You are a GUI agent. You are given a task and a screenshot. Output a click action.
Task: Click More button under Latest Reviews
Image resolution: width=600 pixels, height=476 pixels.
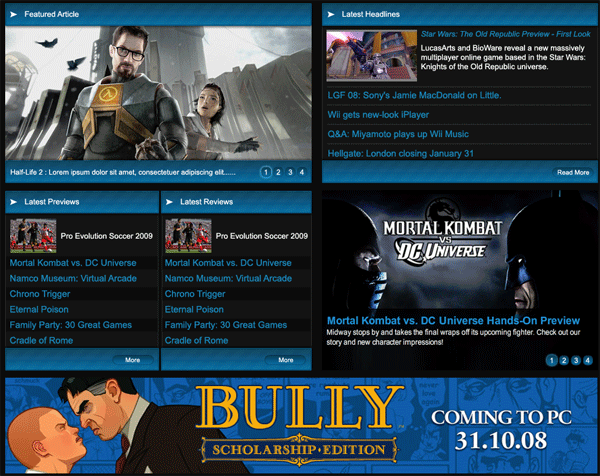[285, 360]
